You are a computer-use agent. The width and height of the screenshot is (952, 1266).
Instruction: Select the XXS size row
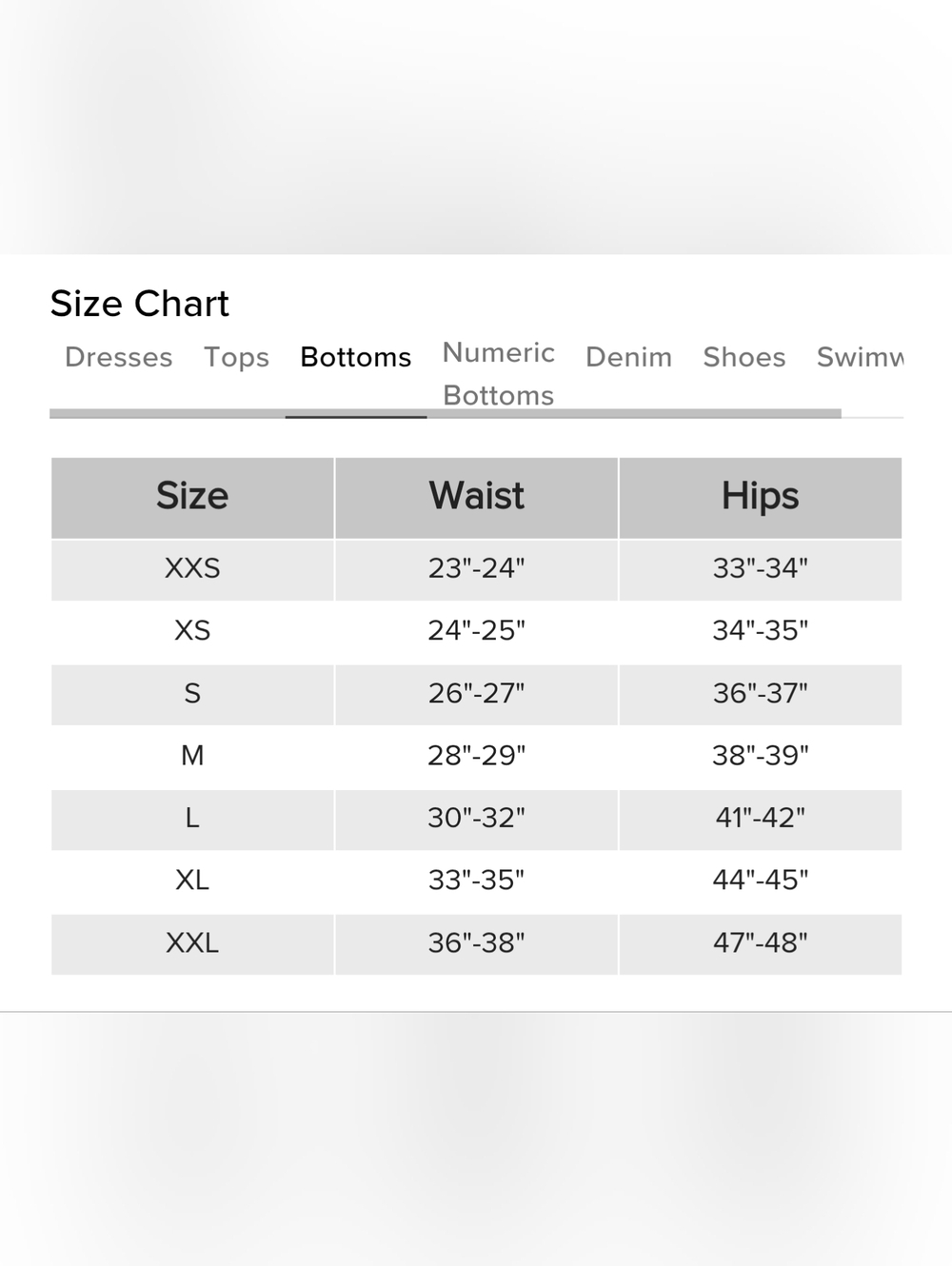click(476, 569)
